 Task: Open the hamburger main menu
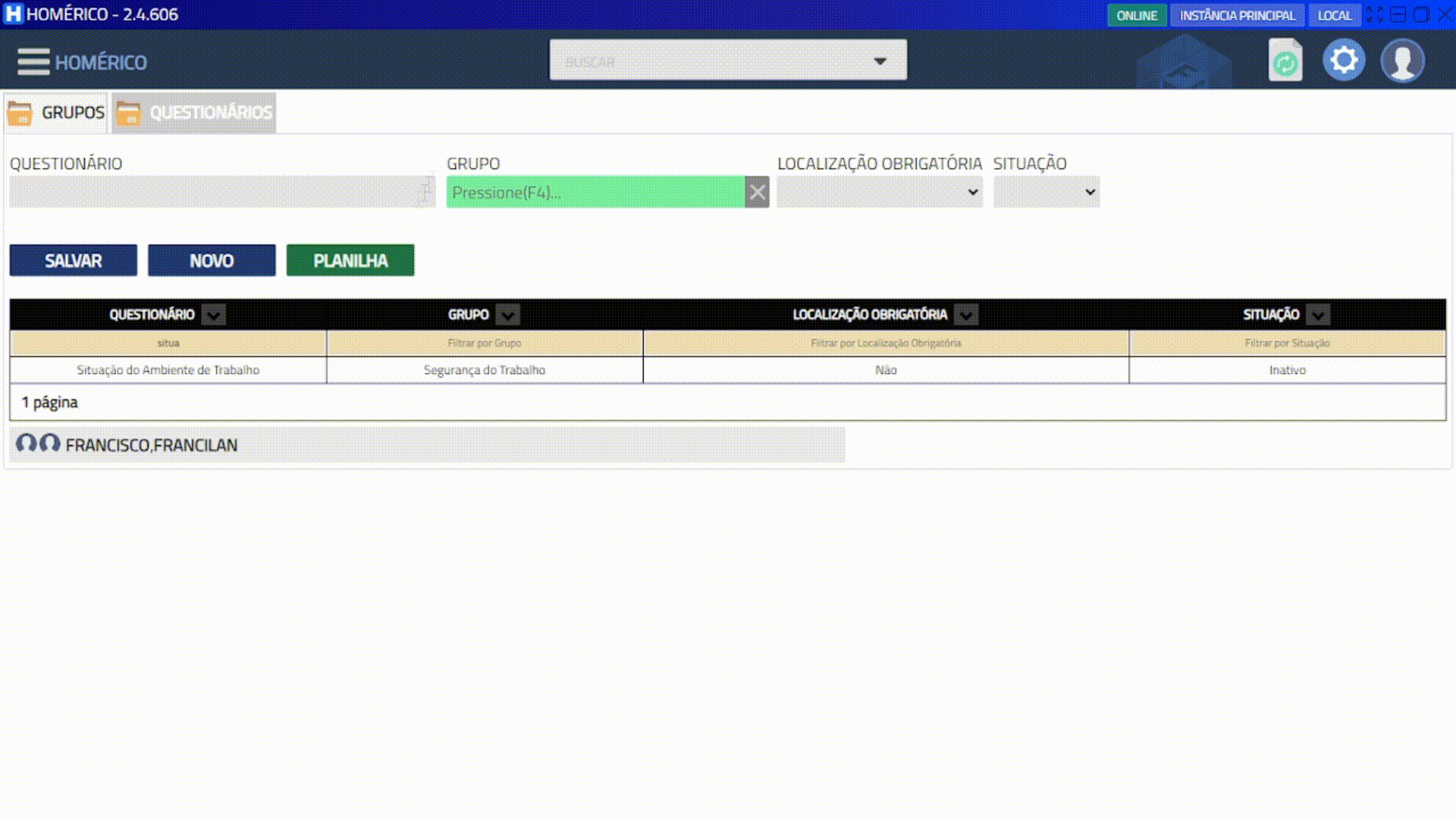33,61
